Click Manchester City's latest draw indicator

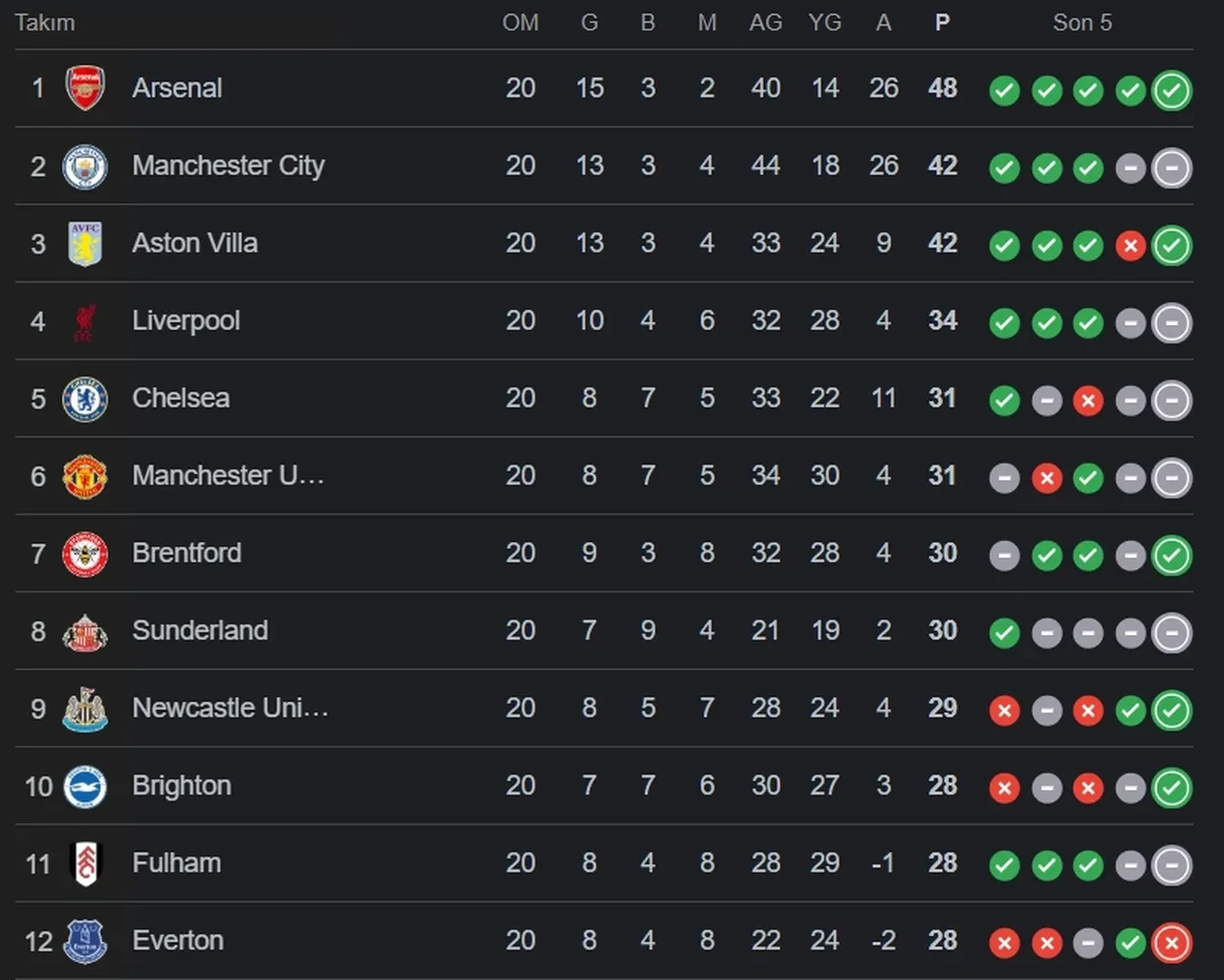point(1171,168)
